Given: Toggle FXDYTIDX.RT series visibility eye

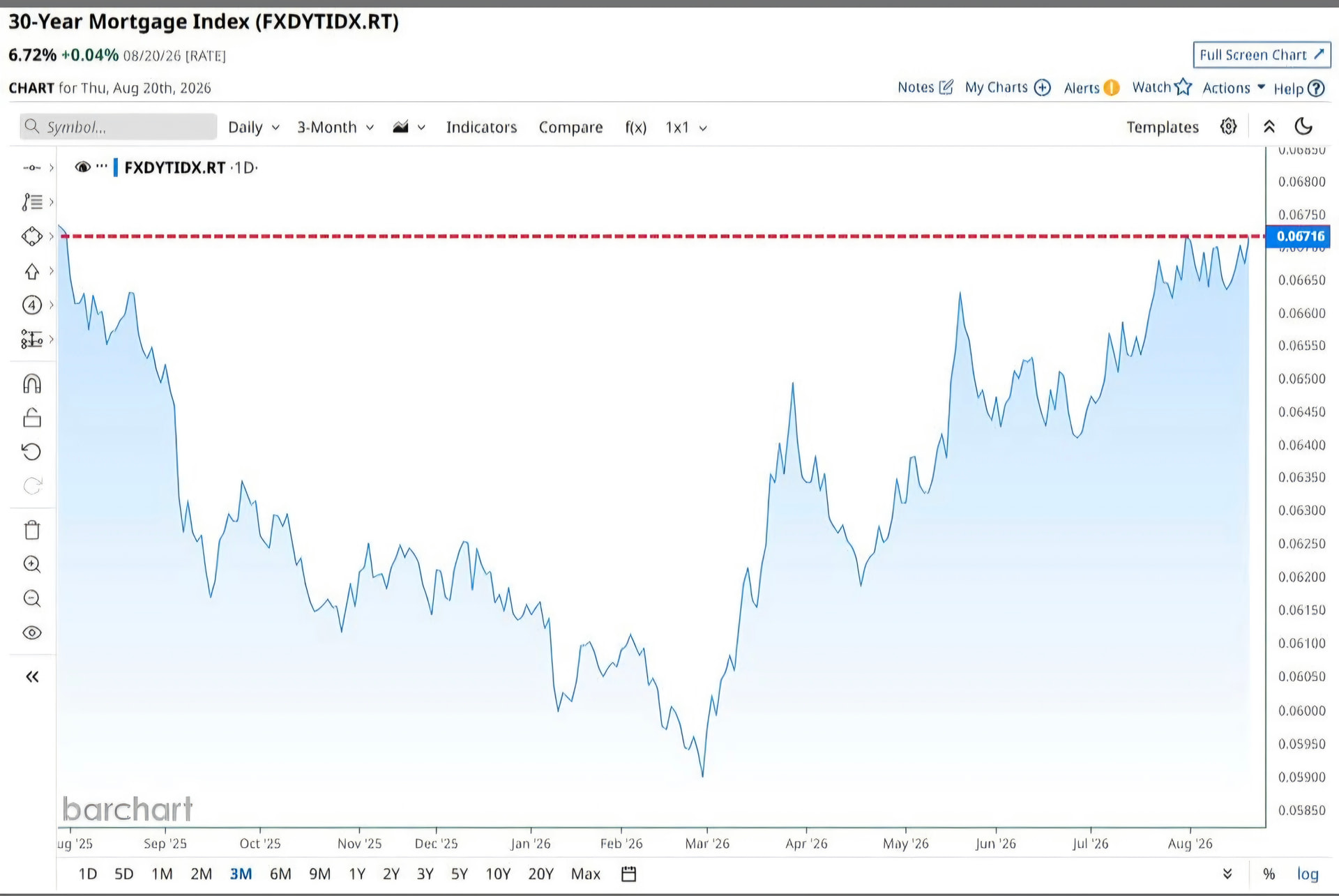Looking at the screenshot, I should 83,167.
